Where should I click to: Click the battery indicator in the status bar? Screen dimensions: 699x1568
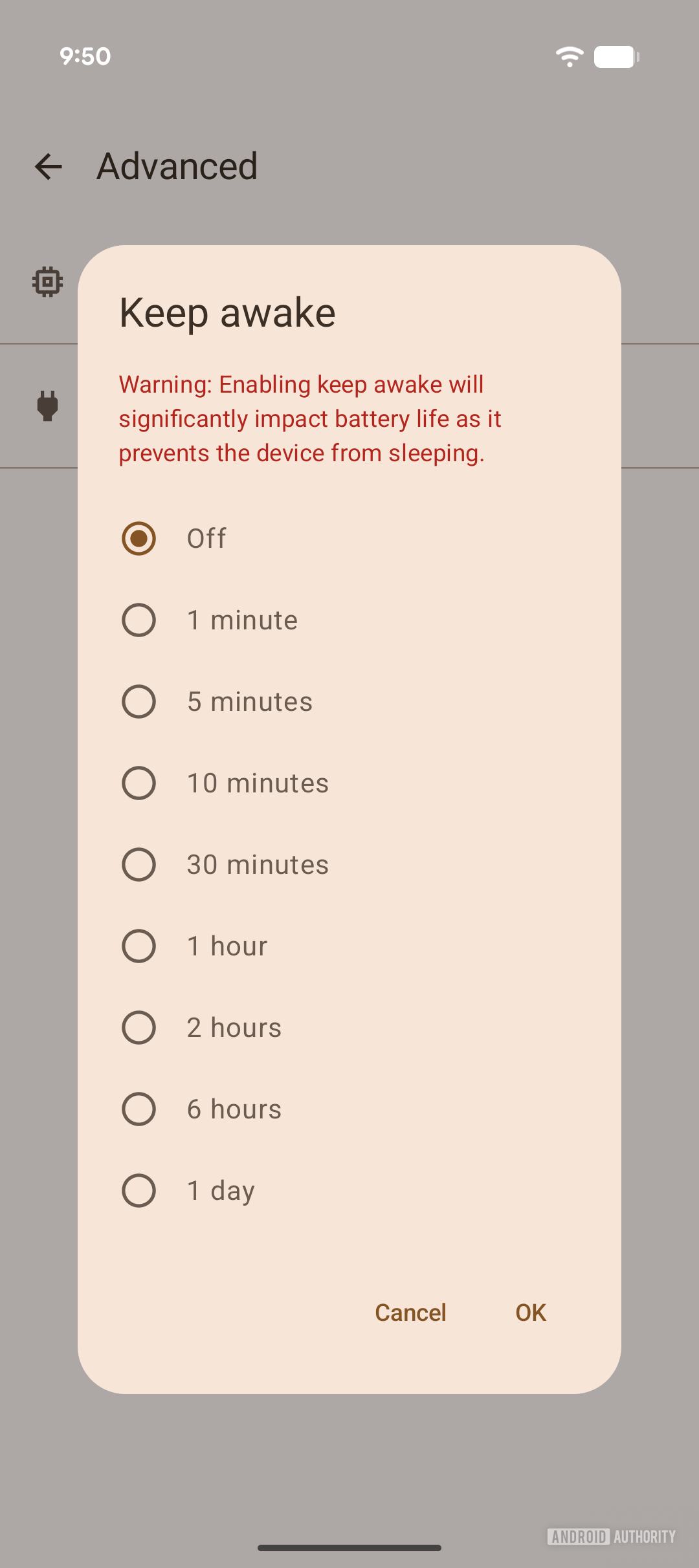click(615, 57)
